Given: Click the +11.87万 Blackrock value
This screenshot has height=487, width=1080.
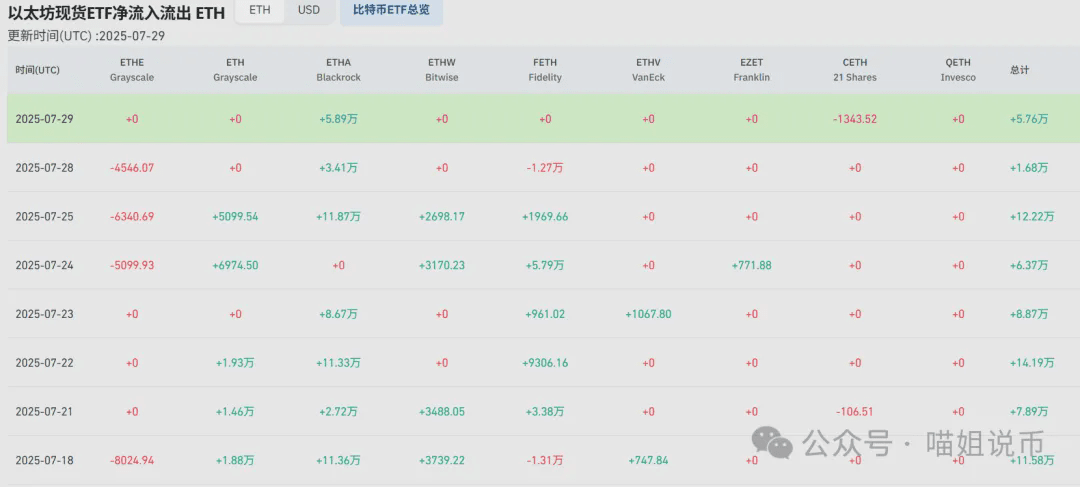Looking at the screenshot, I should (x=338, y=217).
